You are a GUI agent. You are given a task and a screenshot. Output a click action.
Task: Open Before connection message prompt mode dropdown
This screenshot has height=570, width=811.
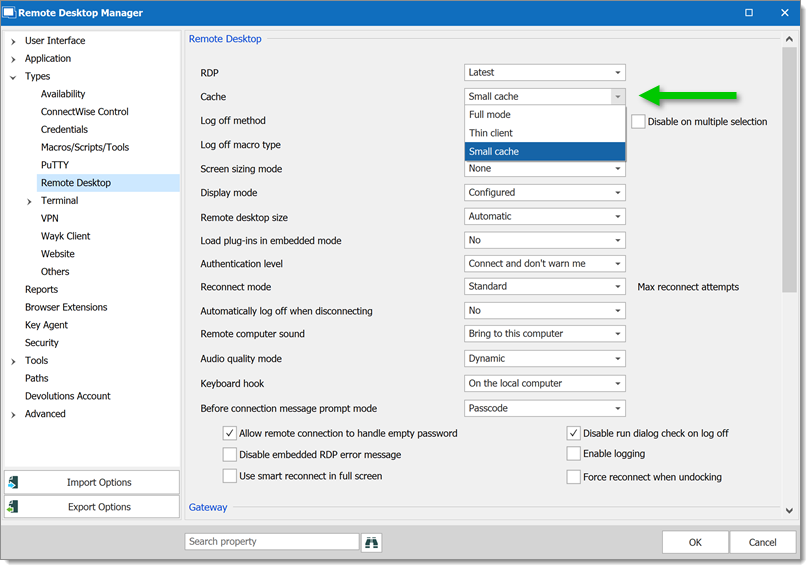click(545, 408)
